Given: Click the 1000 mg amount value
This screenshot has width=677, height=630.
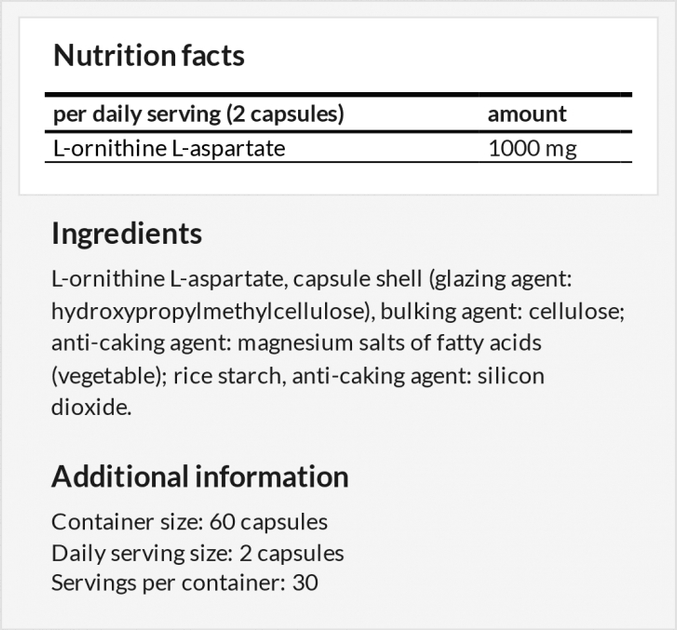Looking at the screenshot, I should tap(532, 149).
